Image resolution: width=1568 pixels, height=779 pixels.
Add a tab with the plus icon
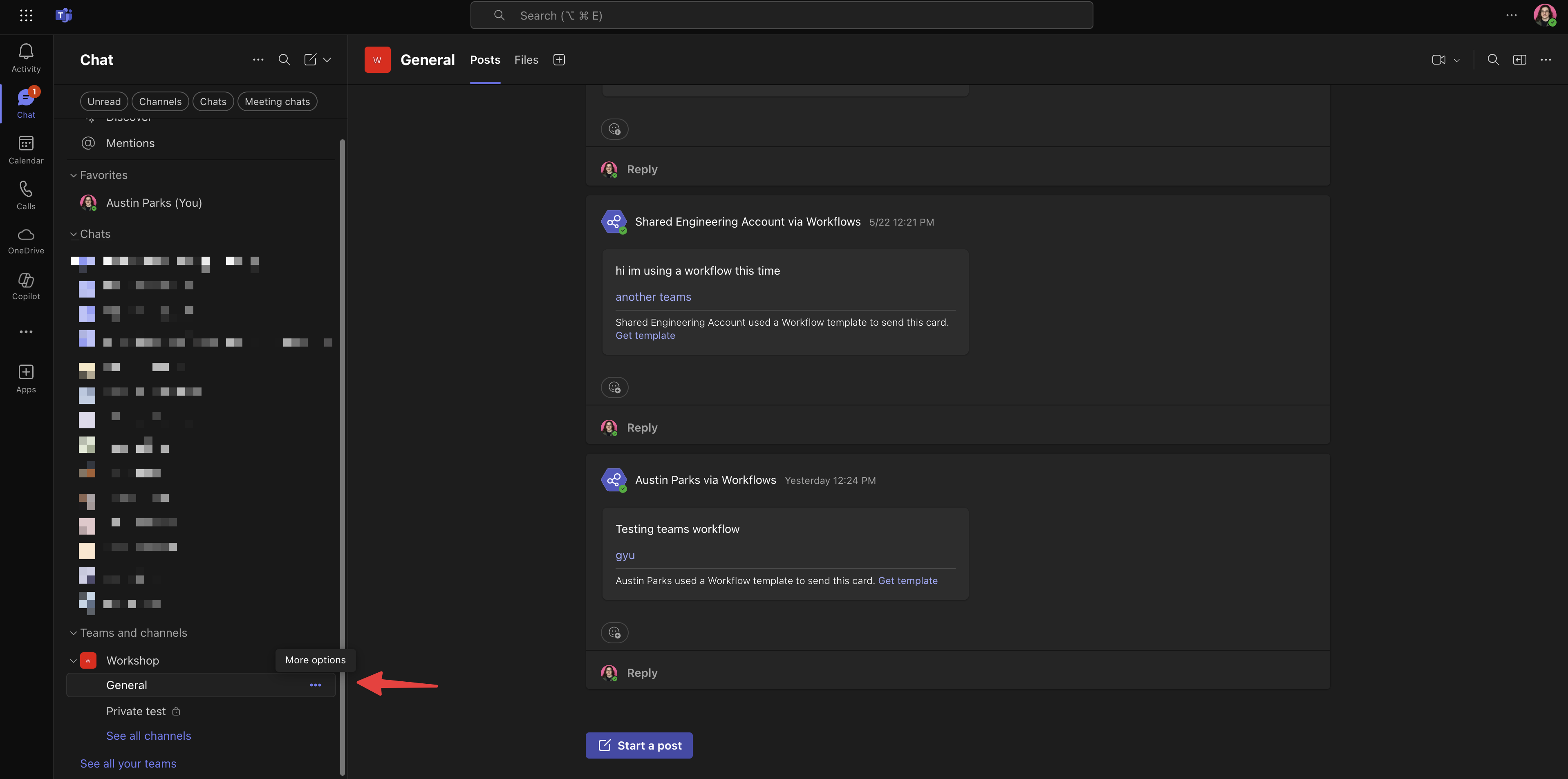click(x=559, y=60)
